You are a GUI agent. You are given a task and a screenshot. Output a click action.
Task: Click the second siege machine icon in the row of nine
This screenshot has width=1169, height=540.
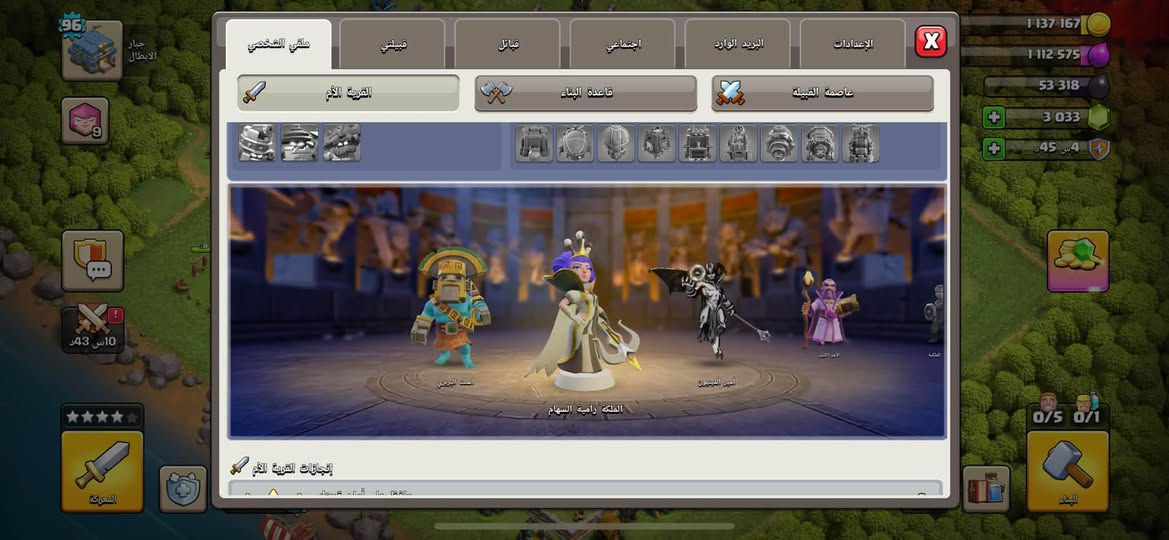tap(576, 143)
